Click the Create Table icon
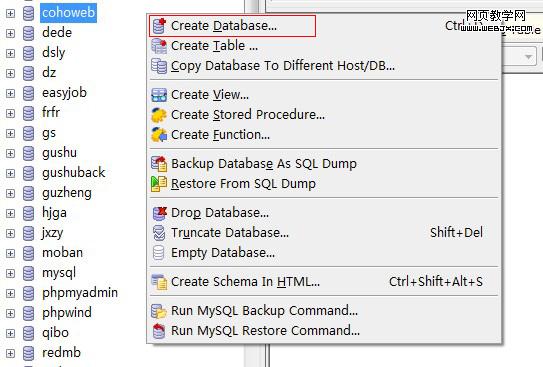 tap(159, 46)
